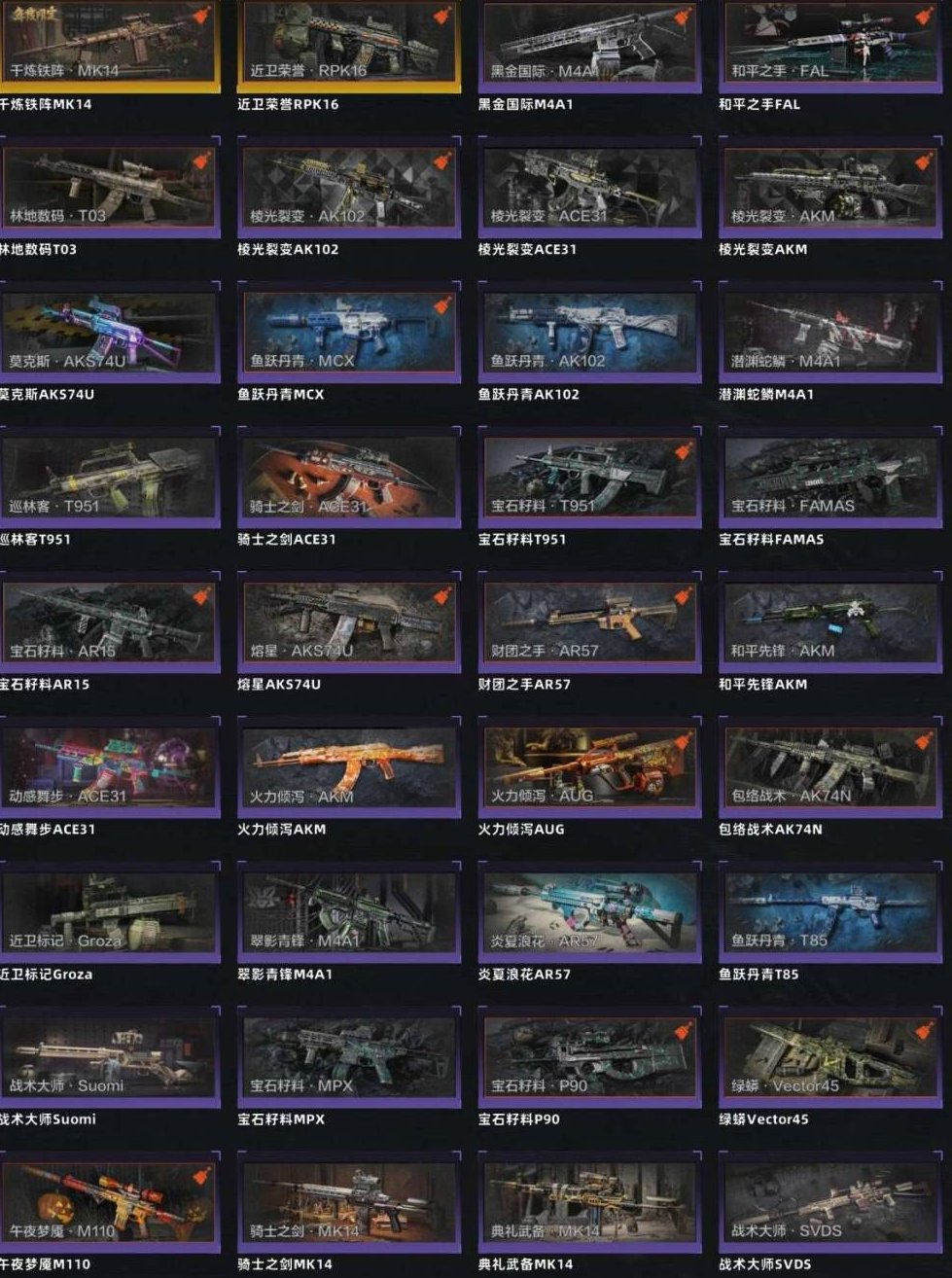Select the 莫克斯AKS74U skin thumbnail
Screen dimensions: 952x1278
[x=110, y=333]
